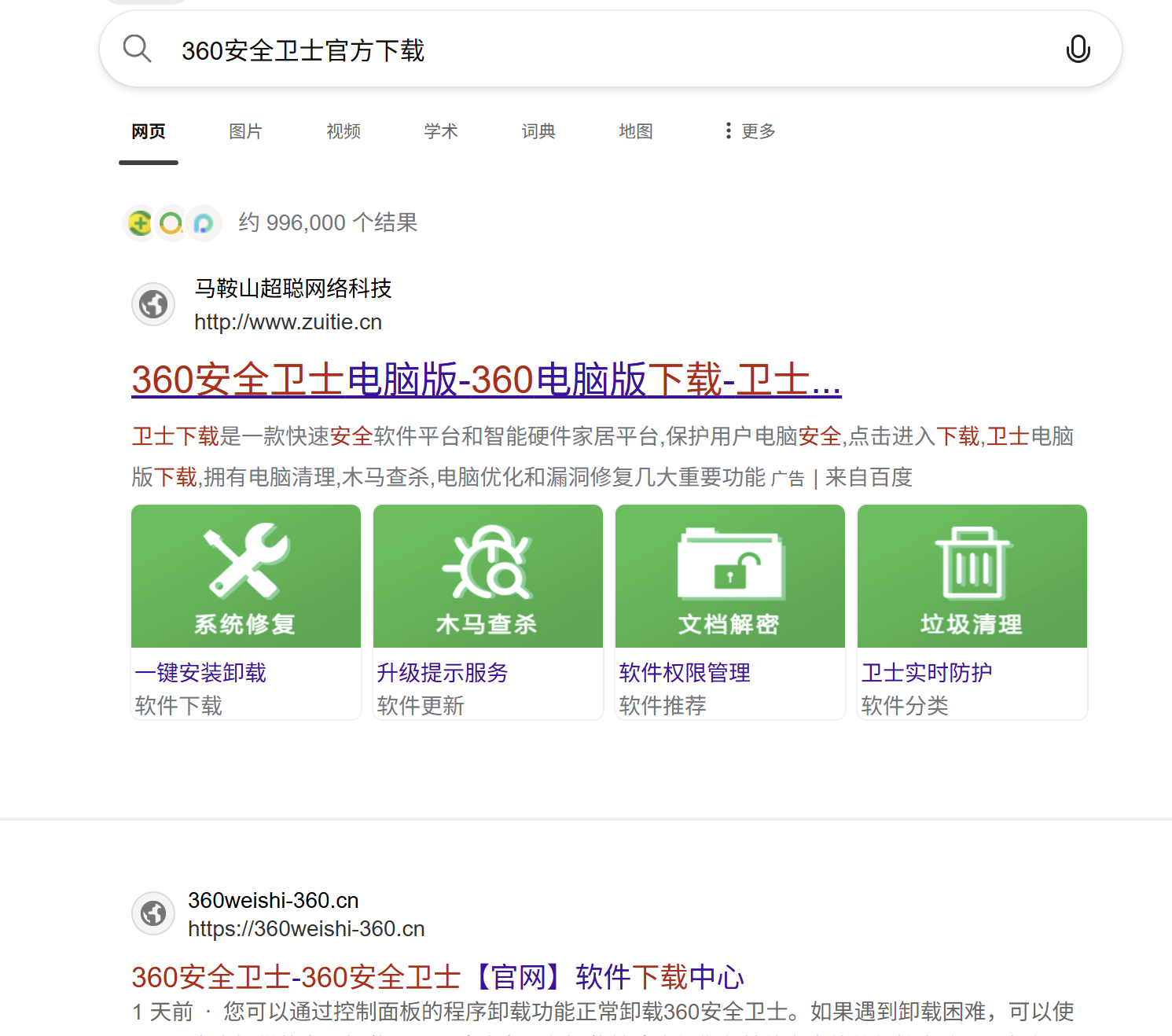
Task: Click the yellow-green ring favicon icon
Action: tap(171, 223)
